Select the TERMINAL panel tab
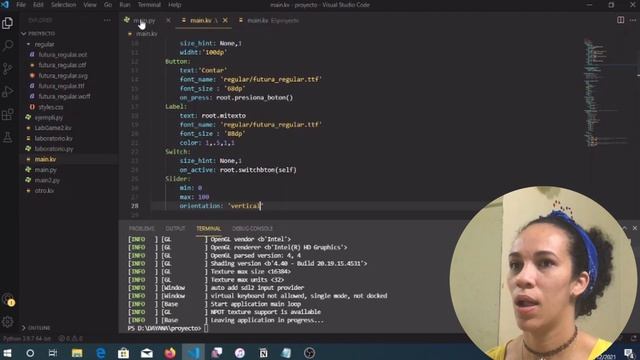This screenshot has width=640, height=360. [x=209, y=229]
